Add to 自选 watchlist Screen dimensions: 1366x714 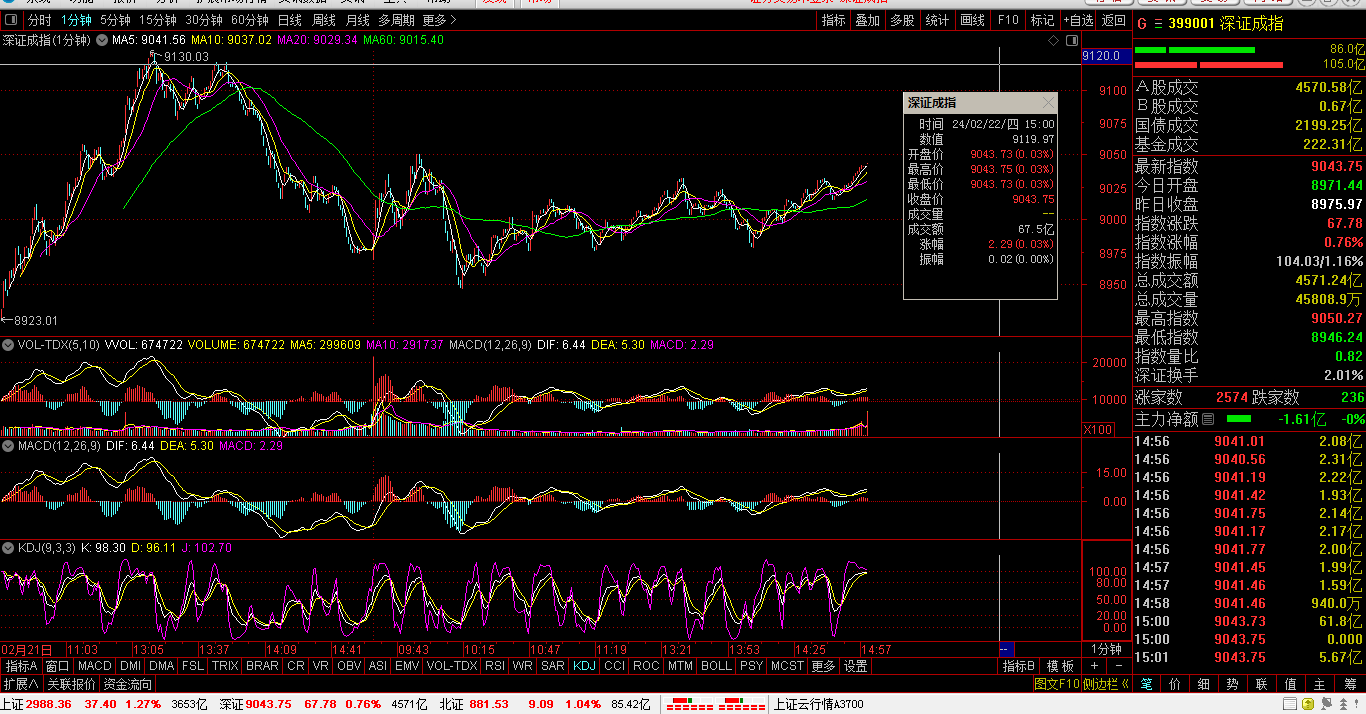(1078, 20)
